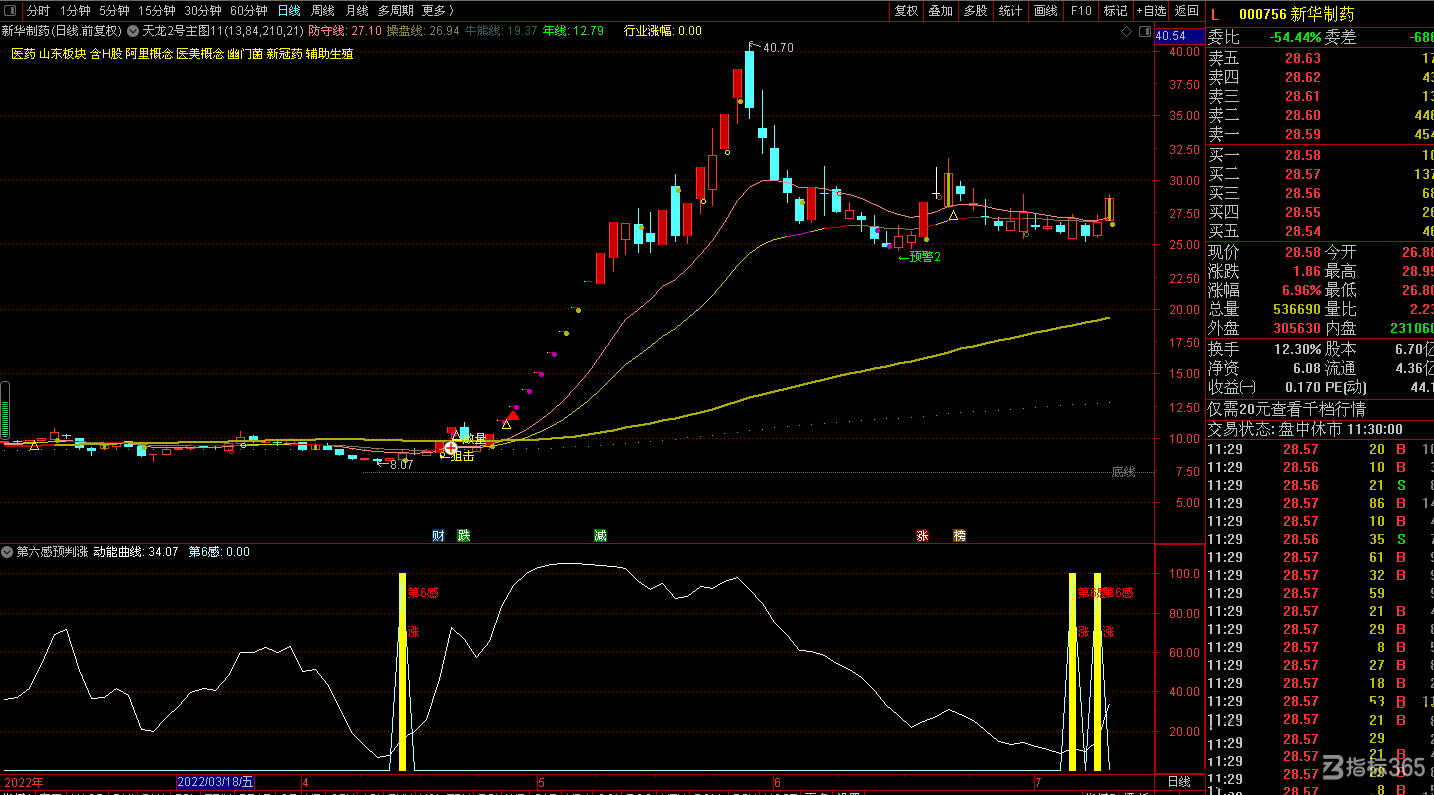Switch to 月线 monthly chart
The height and width of the screenshot is (795, 1434).
click(356, 11)
